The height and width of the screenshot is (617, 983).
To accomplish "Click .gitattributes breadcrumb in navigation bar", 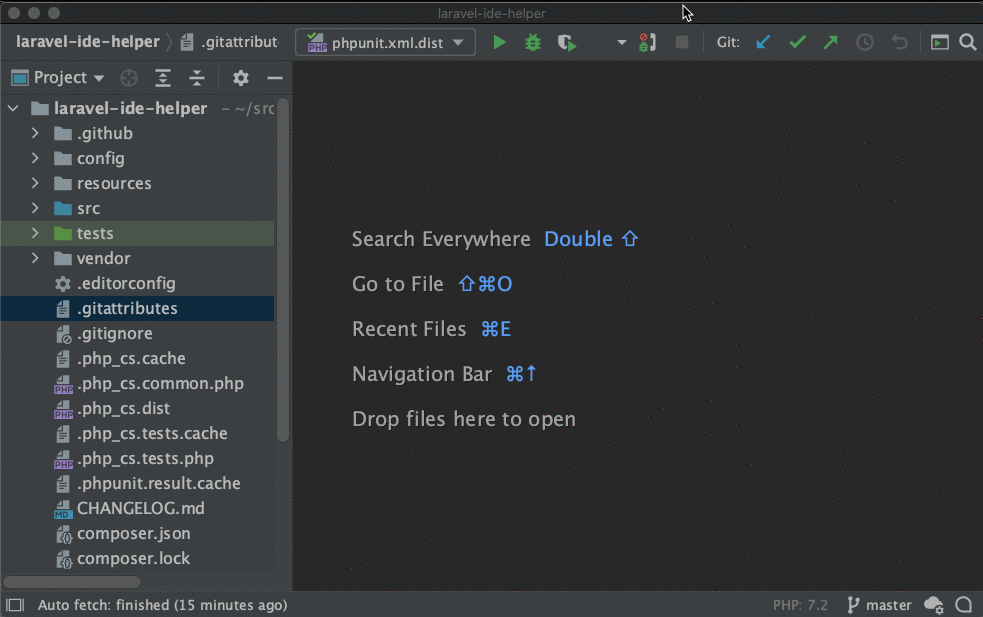I will 229,43.
